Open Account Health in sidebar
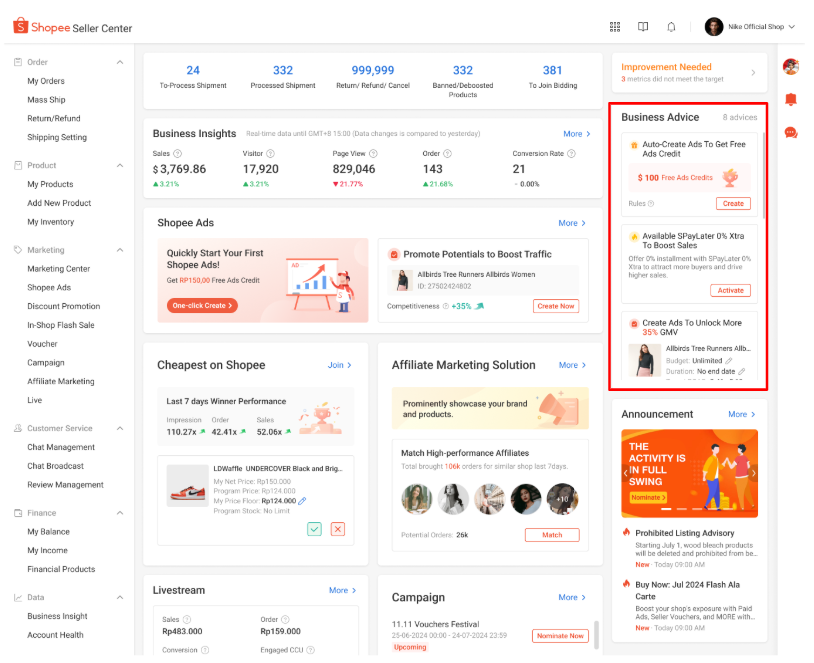814x663 pixels. (x=55, y=635)
